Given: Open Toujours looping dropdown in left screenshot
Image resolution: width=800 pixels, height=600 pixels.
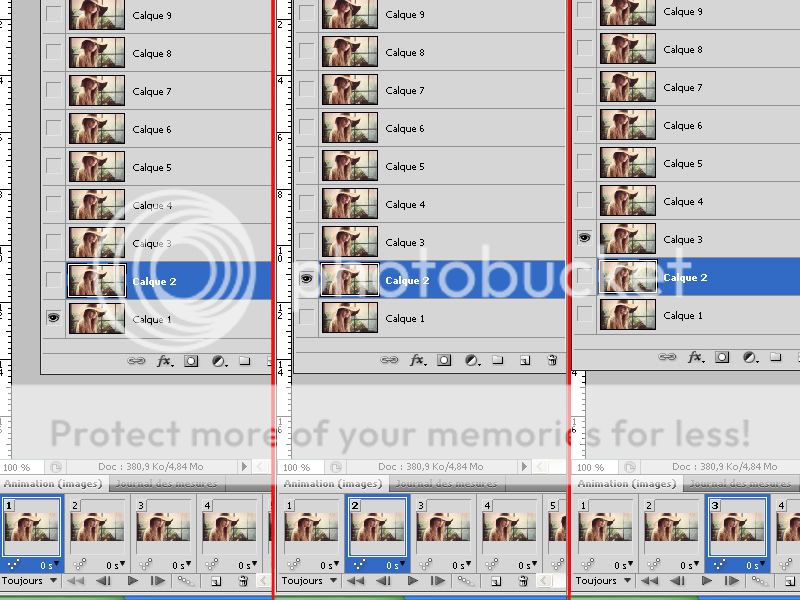Looking at the screenshot, I should 30,581.
